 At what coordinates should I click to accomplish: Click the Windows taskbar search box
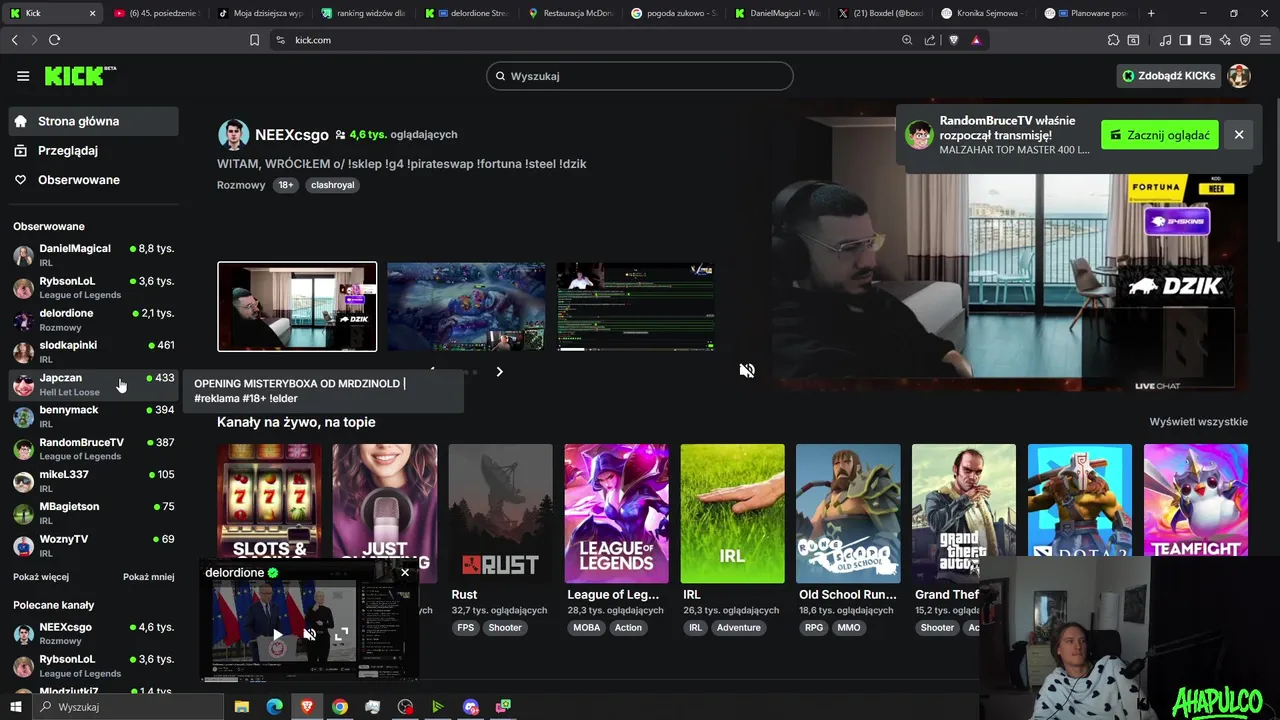[126, 707]
